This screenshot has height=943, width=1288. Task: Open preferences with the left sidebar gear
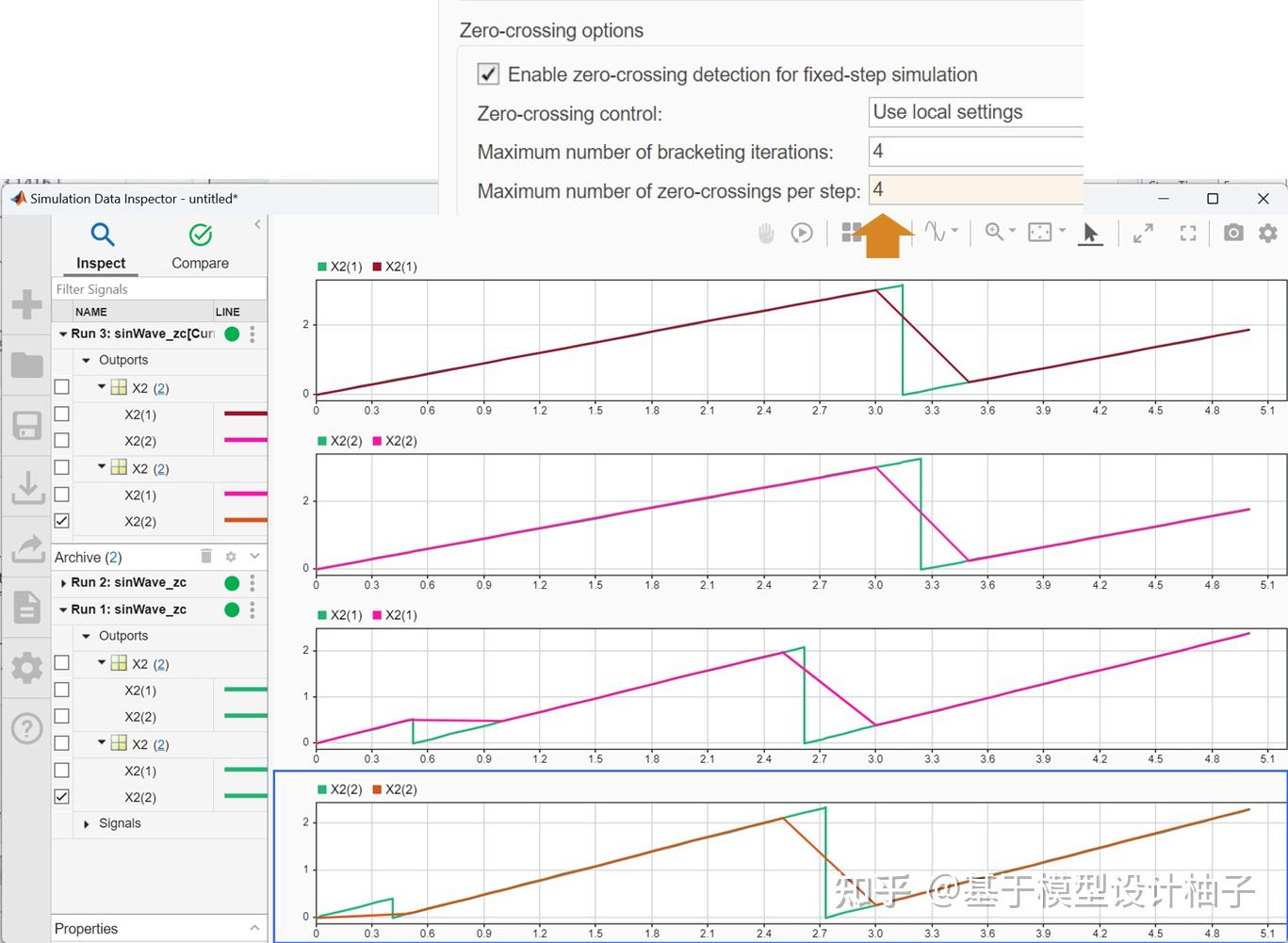26,668
